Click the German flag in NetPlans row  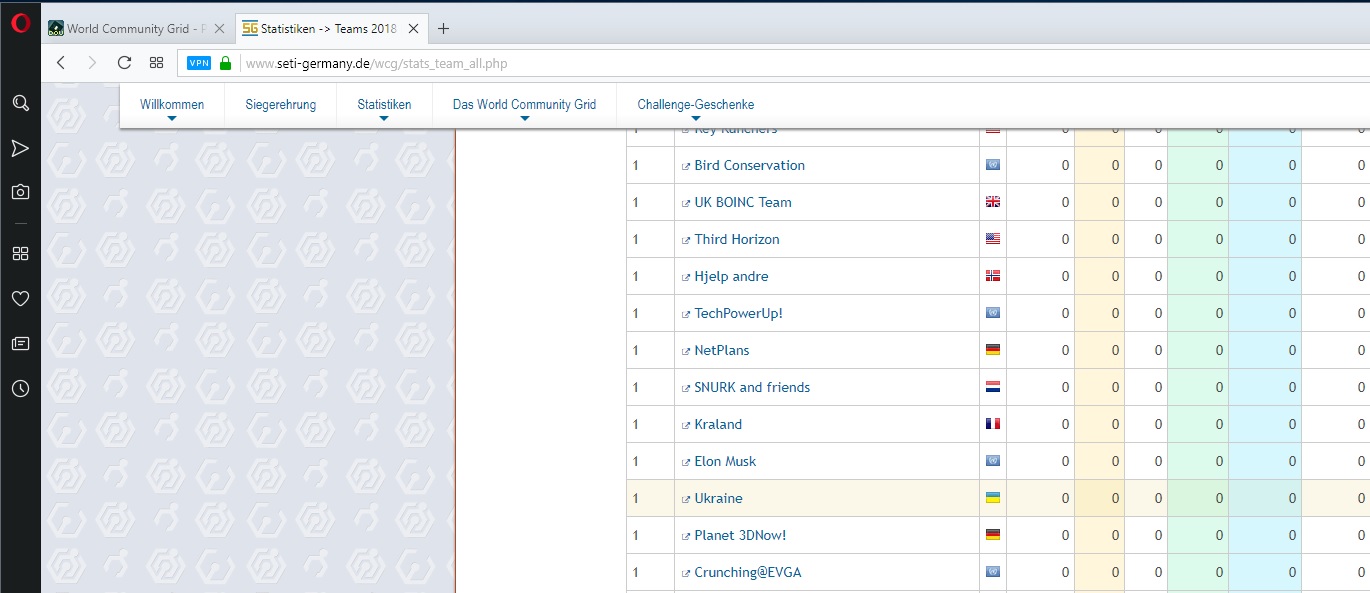993,350
